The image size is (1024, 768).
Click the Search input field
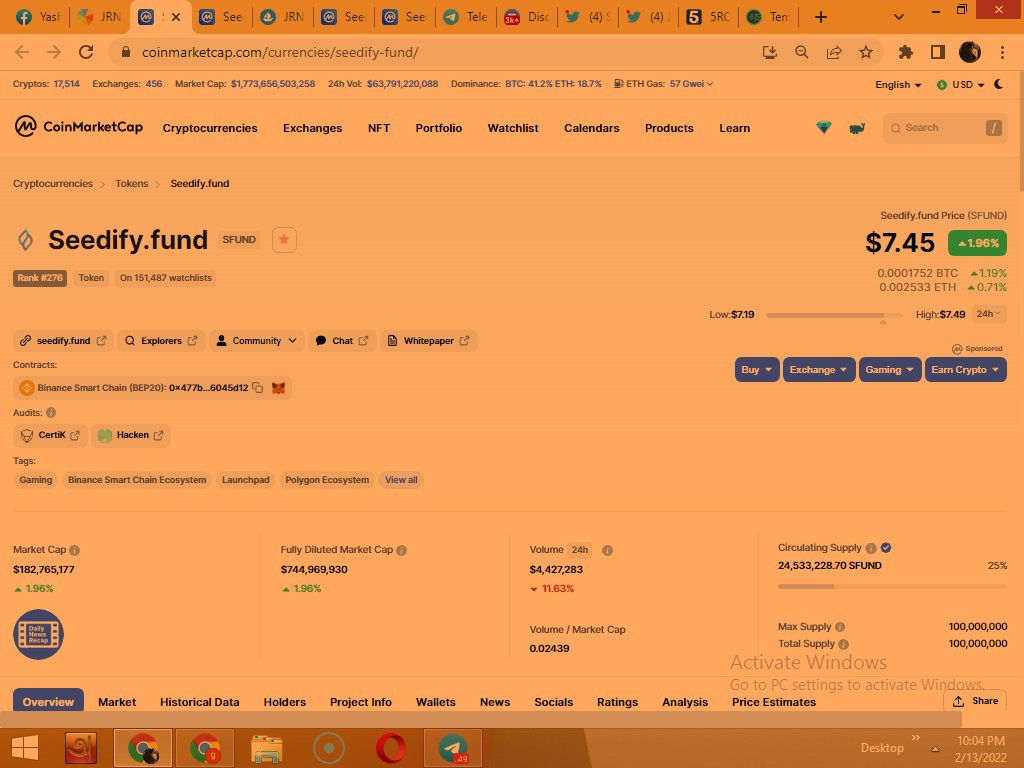(x=945, y=128)
